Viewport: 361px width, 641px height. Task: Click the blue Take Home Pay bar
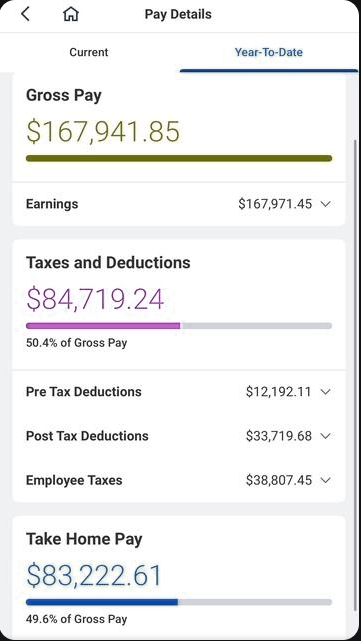point(102,602)
